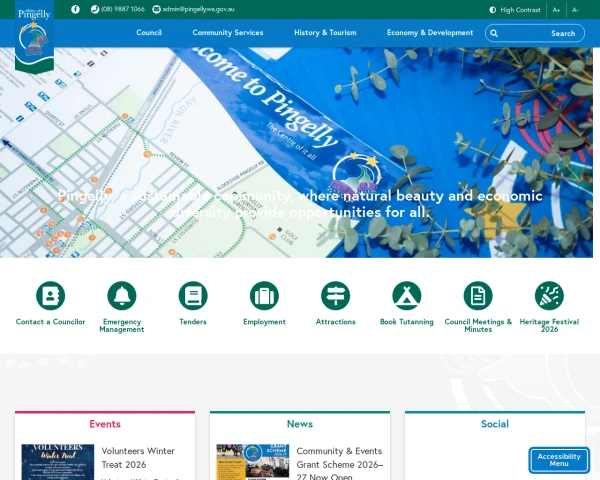Open the Community & Events Grant Scheme news title

click(340, 464)
